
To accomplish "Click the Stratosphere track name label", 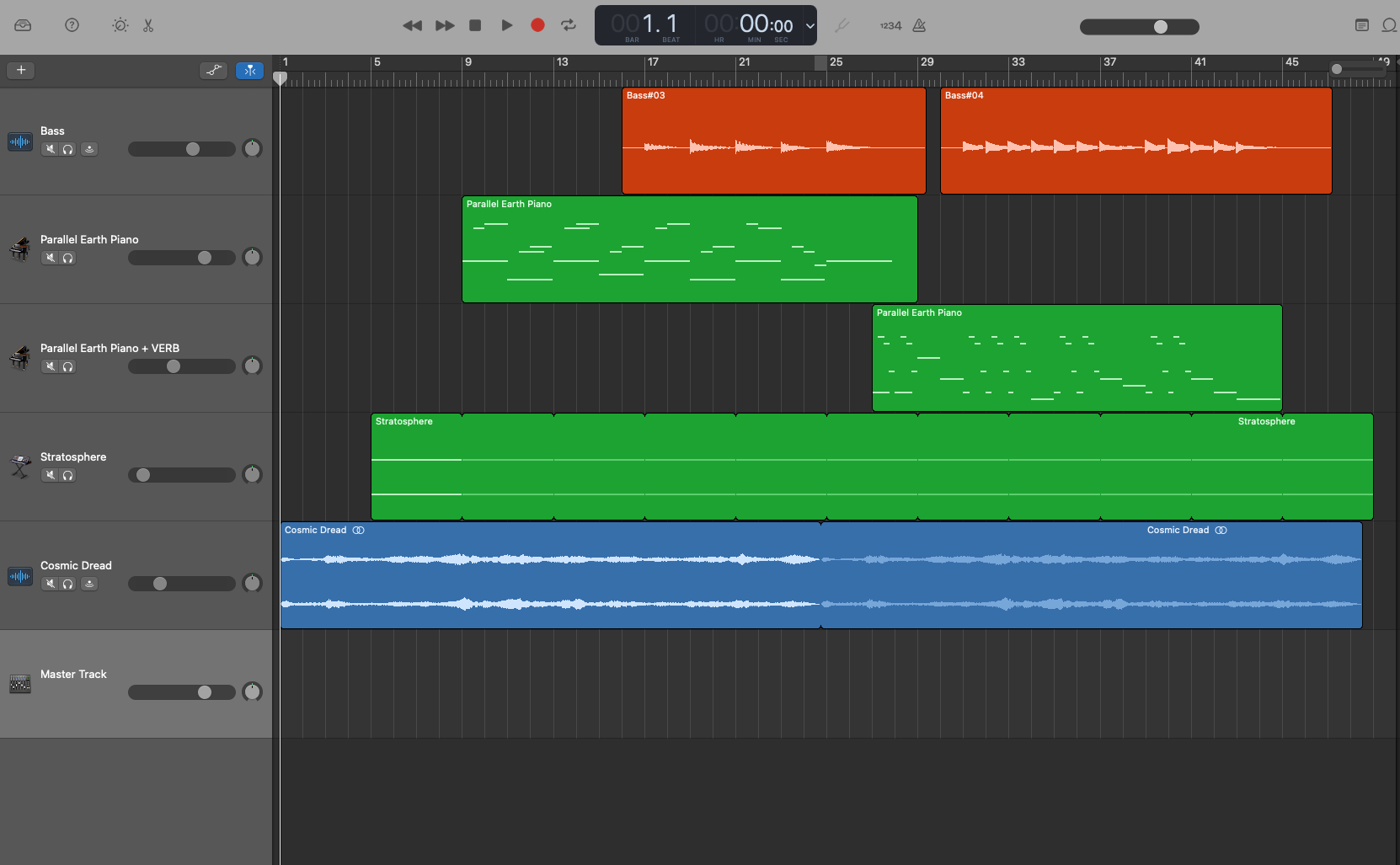I will pos(73,457).
